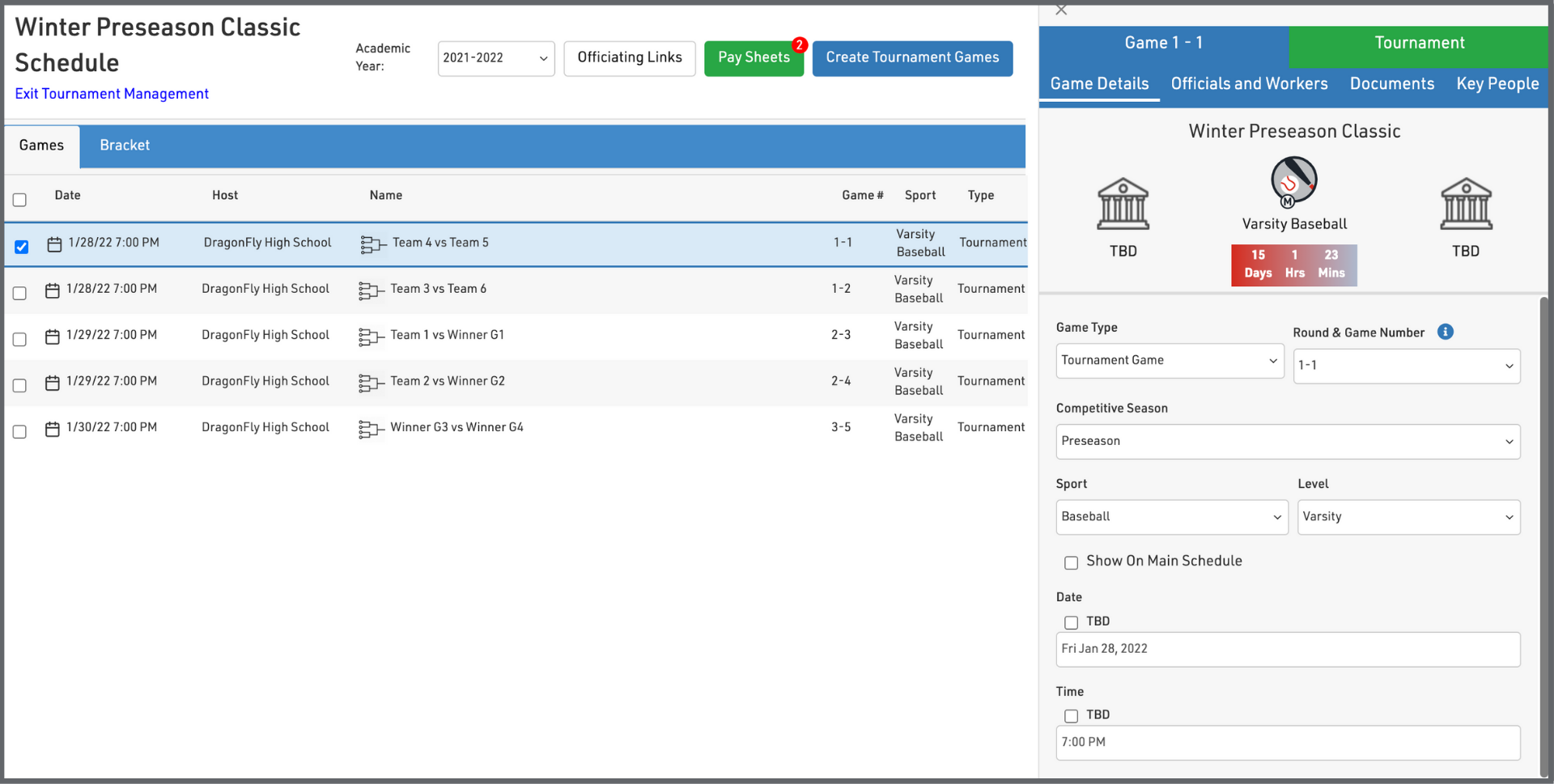This screenshot has width=1554, height=784.
Task: Click Exit Tournament Management link
Action: 112,94
